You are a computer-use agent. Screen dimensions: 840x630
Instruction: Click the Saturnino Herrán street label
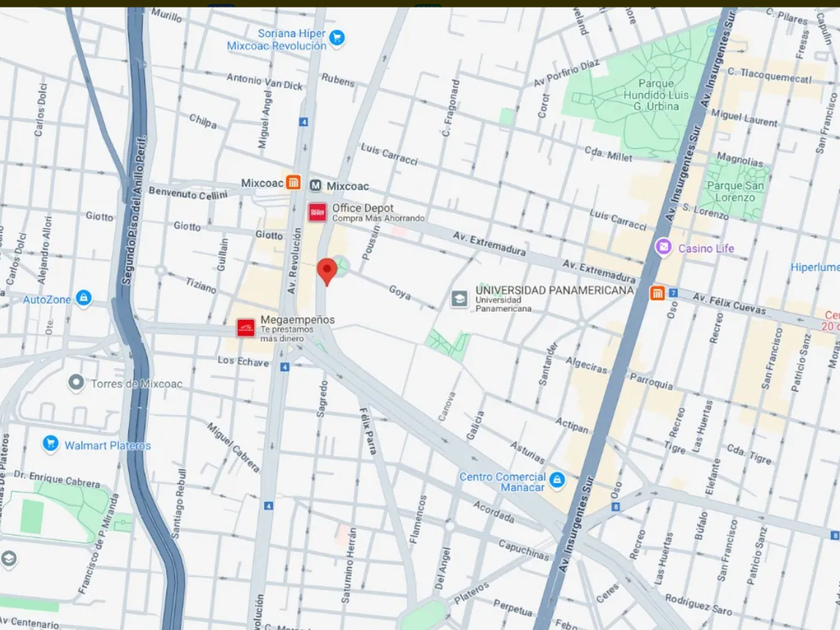pos(349,565)
